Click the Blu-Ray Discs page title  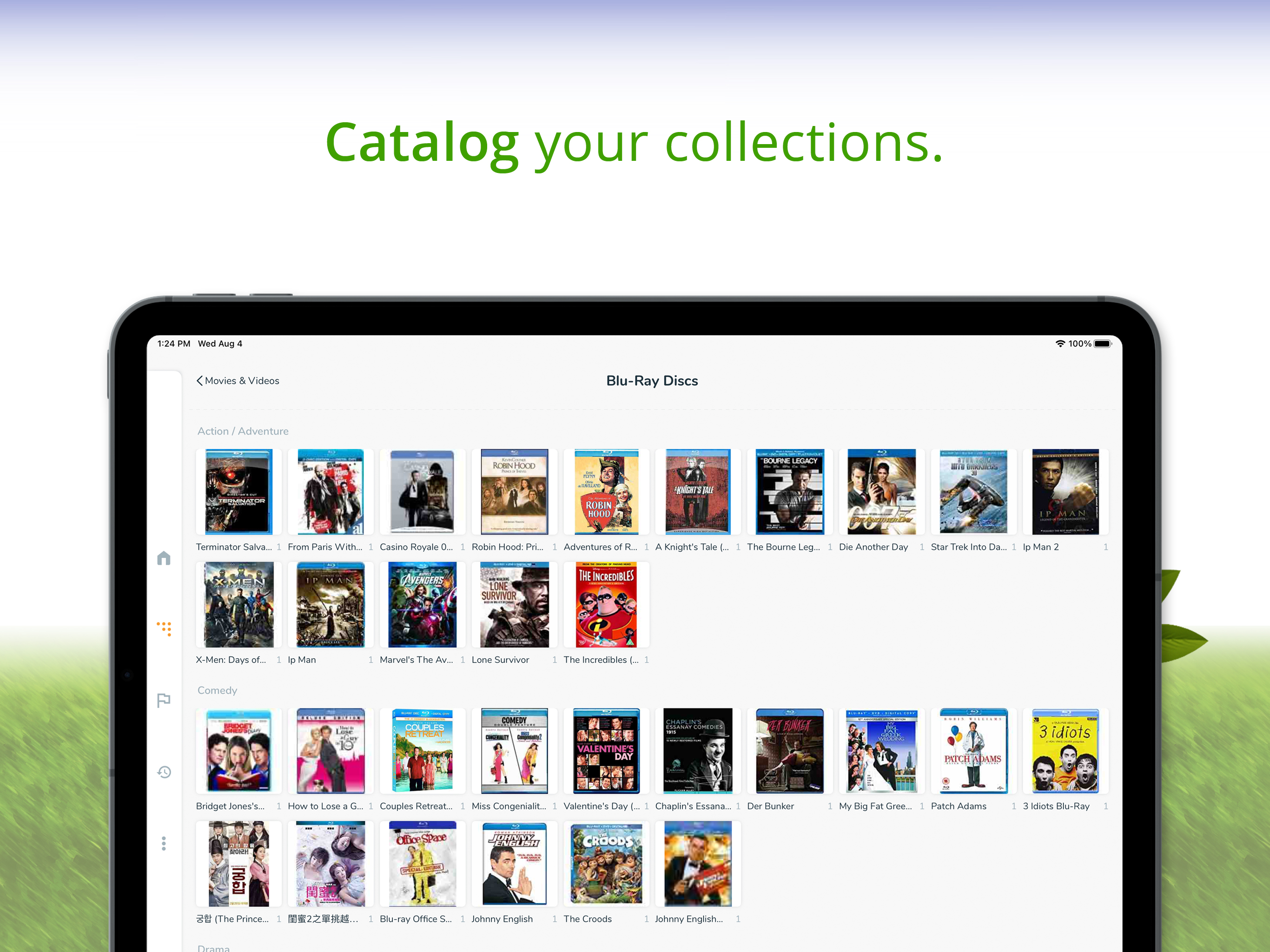click(x=652, y=381)
